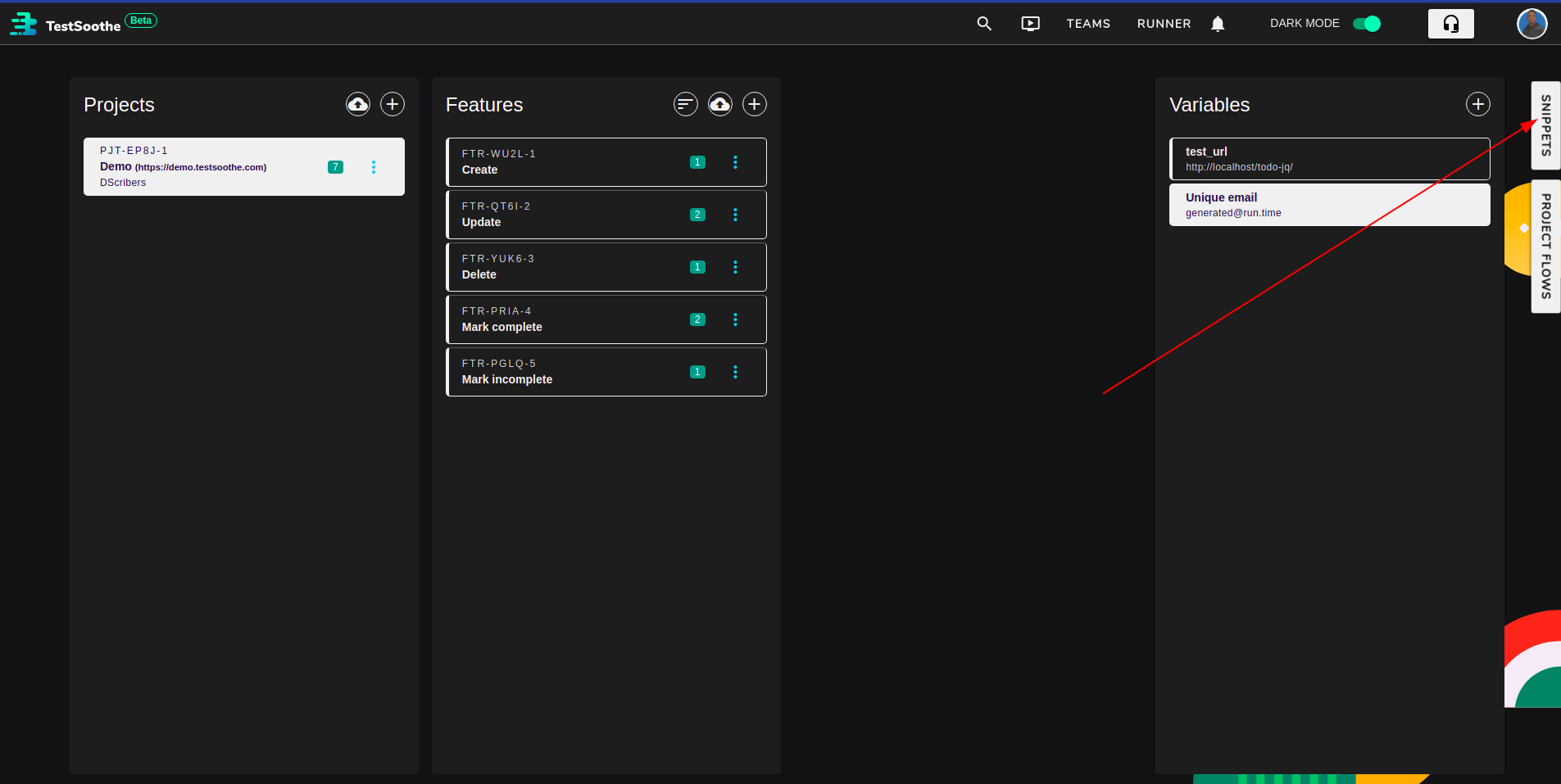Open the Mark incomplete feature
The height and width of the screenshot is (784, 1561).
click(606, 372)
